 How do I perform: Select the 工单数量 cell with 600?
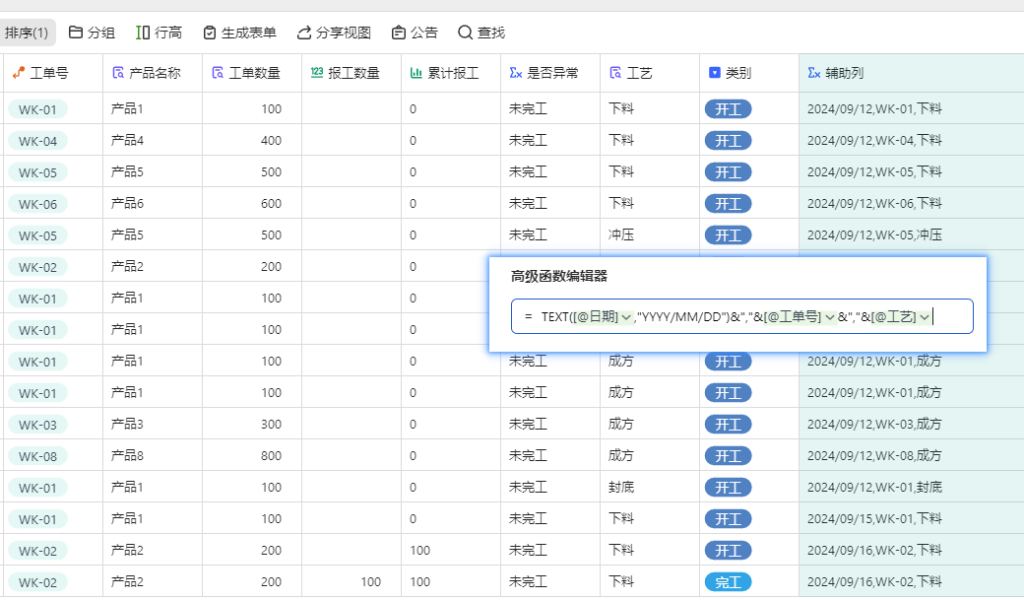click(x=252, y=204)
